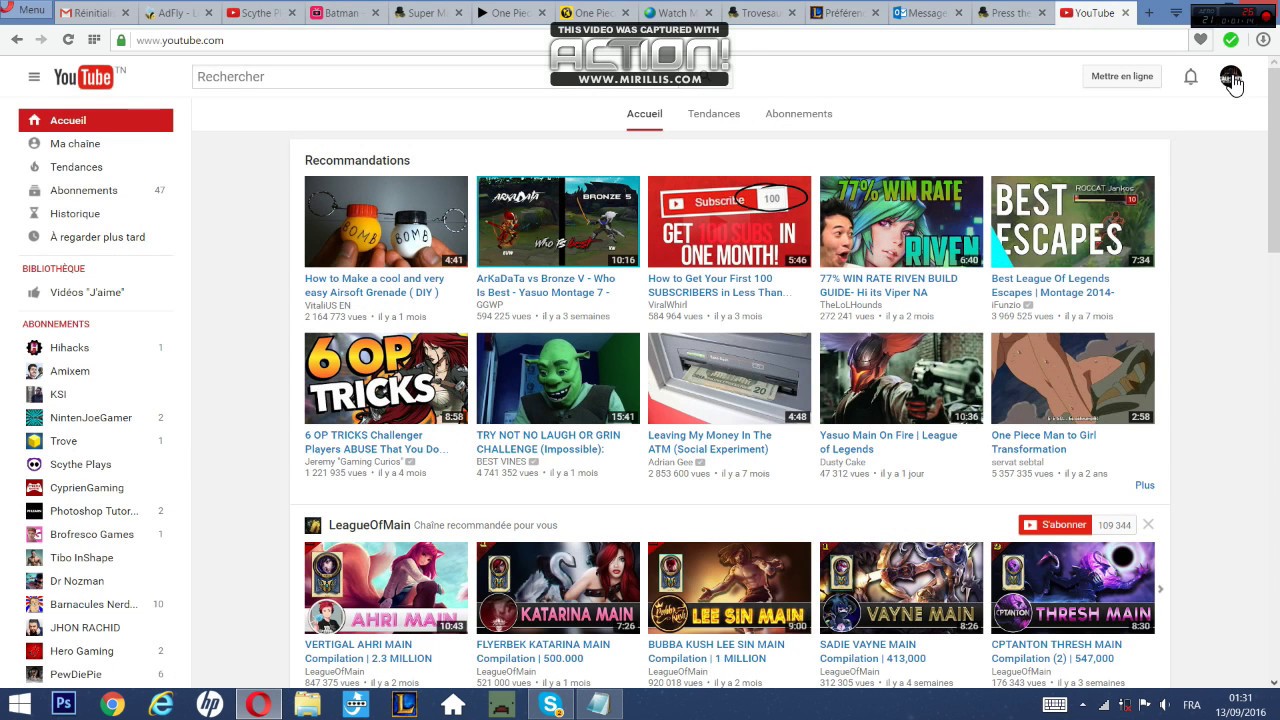
Task: Open Skype from the taskbar
Action: (550, 704)
